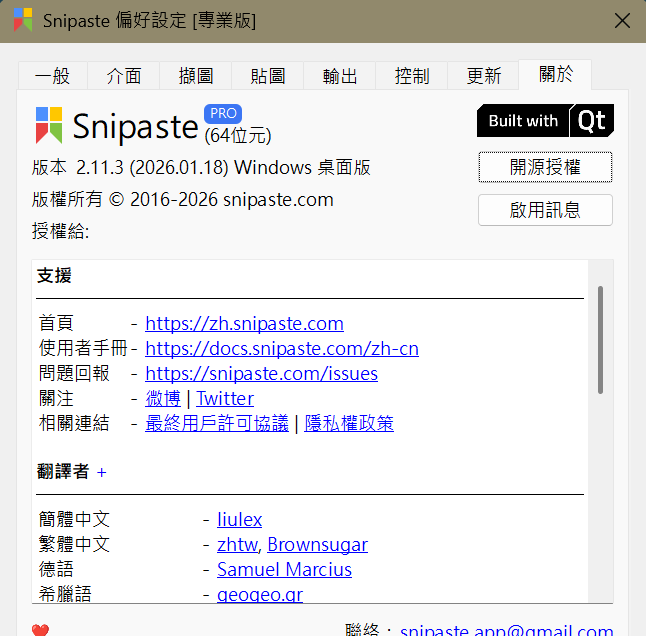Click the red heart icon at bottom left

click(x=41, y=630)
